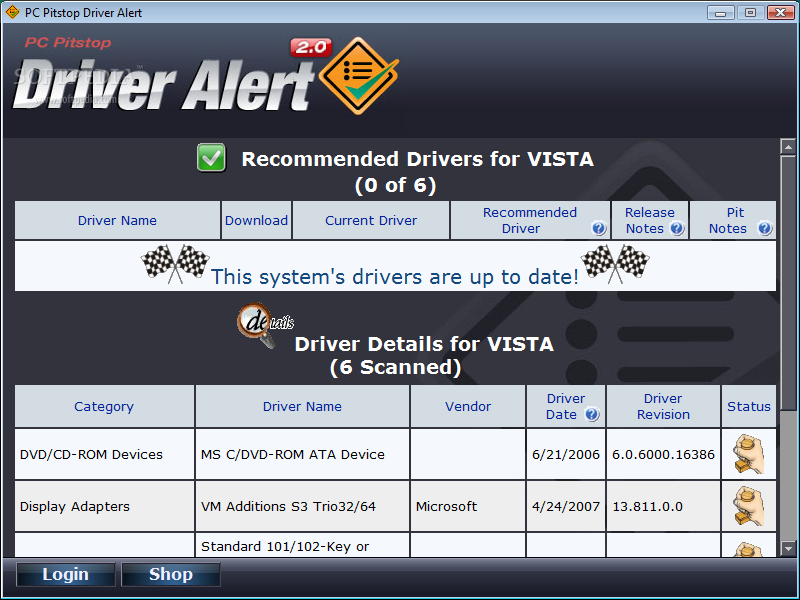Maximize the Driver Alert window

click(x=750, y=12)
